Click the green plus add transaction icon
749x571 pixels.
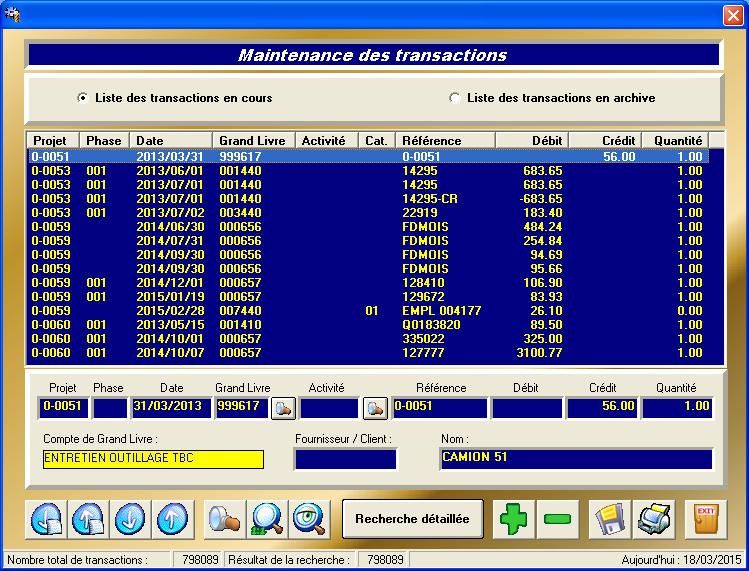(515, 520)
